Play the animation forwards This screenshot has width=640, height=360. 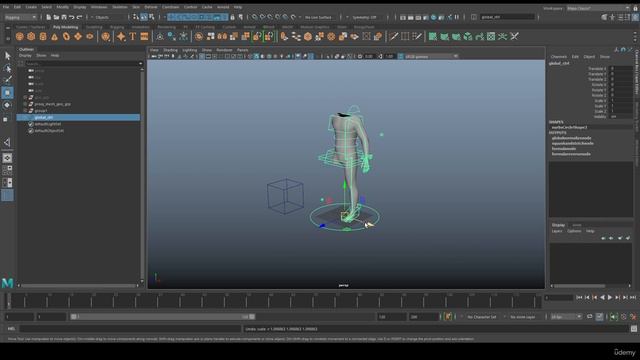610,298
